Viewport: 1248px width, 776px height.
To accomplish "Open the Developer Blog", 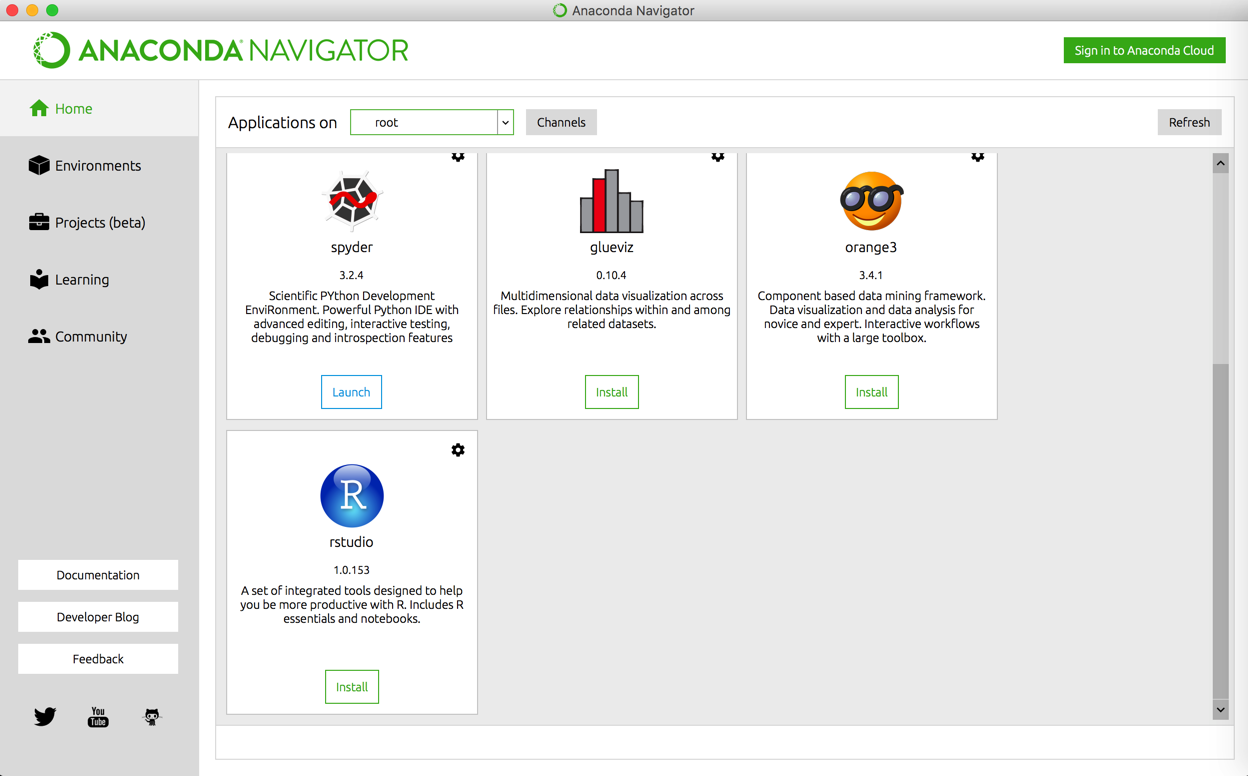I will [x=98, y=617].
